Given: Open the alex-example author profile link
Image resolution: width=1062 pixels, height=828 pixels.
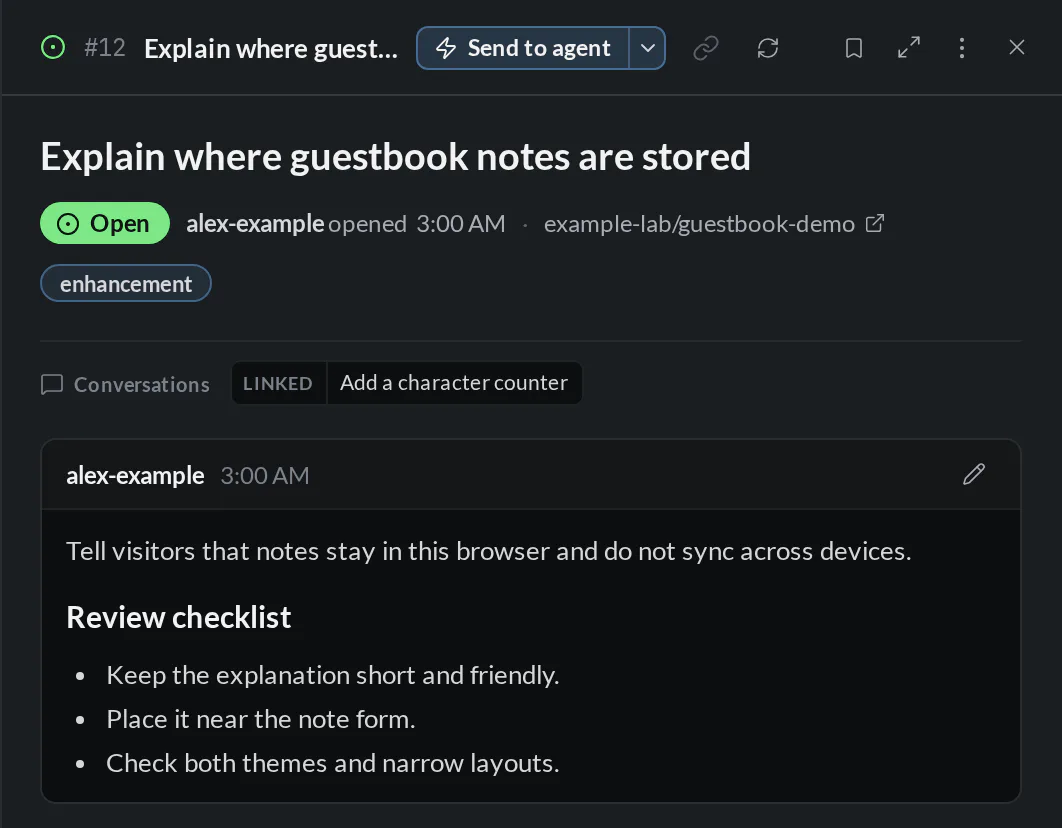Looking at the screenshot, I should 255,223.
